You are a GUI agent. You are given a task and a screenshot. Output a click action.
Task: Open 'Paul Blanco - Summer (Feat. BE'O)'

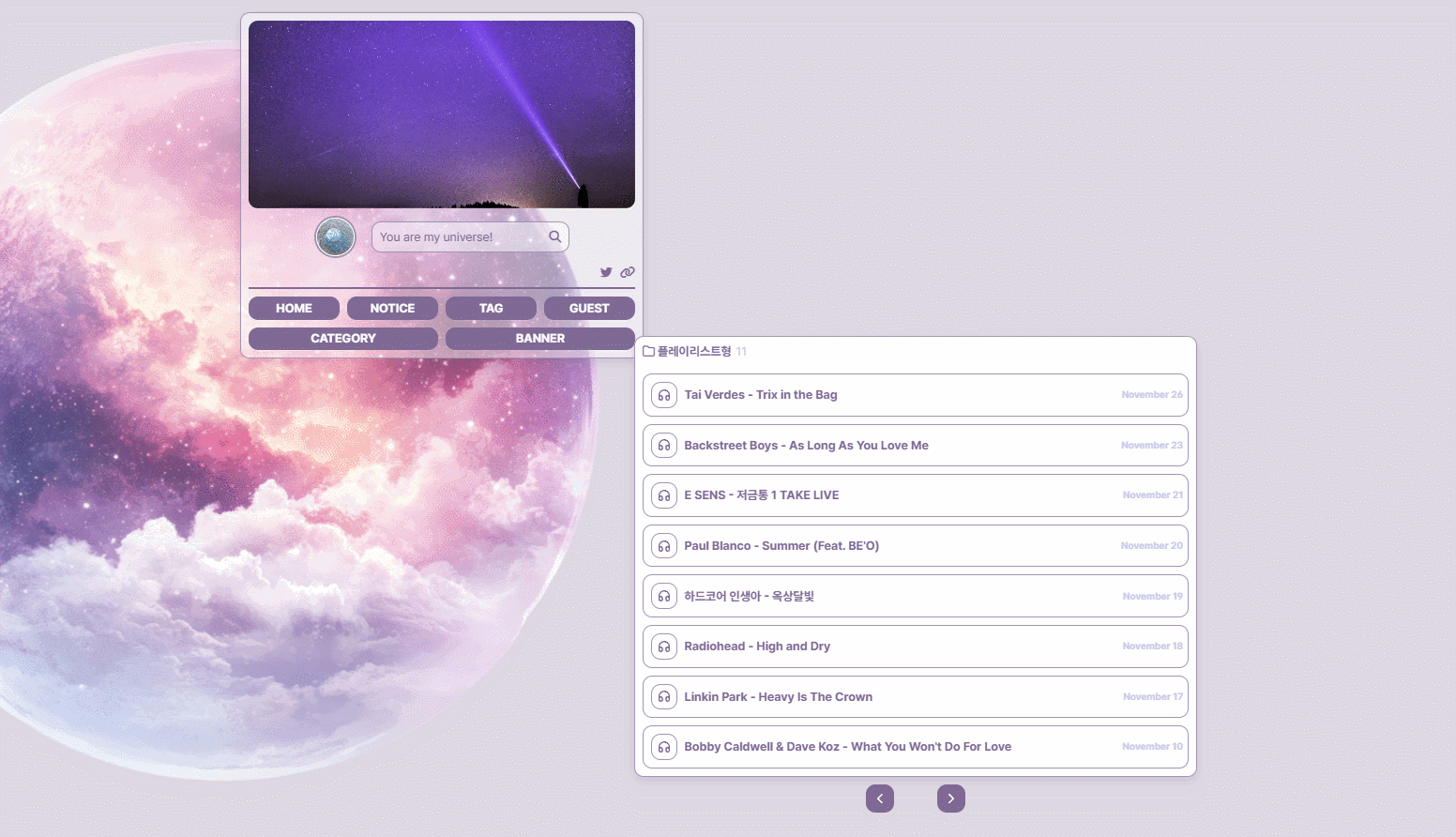pyautogui.click(x=781, y=546)
